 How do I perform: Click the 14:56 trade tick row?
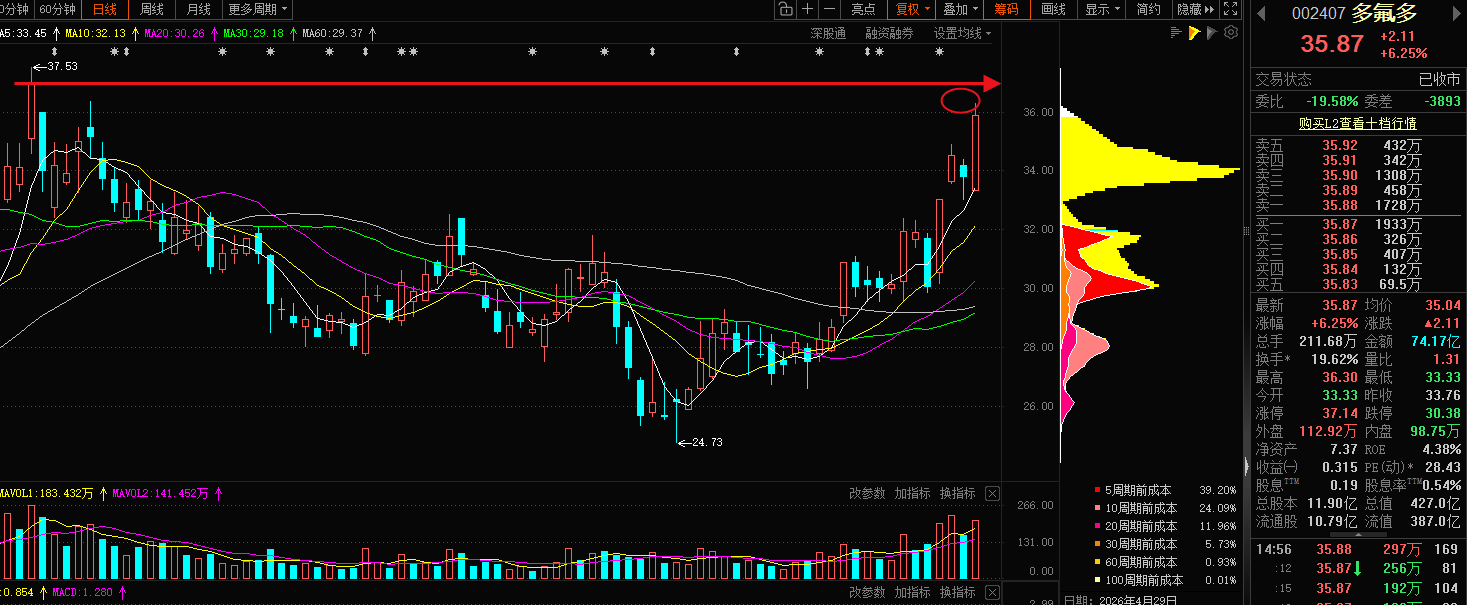(1358, 549)
